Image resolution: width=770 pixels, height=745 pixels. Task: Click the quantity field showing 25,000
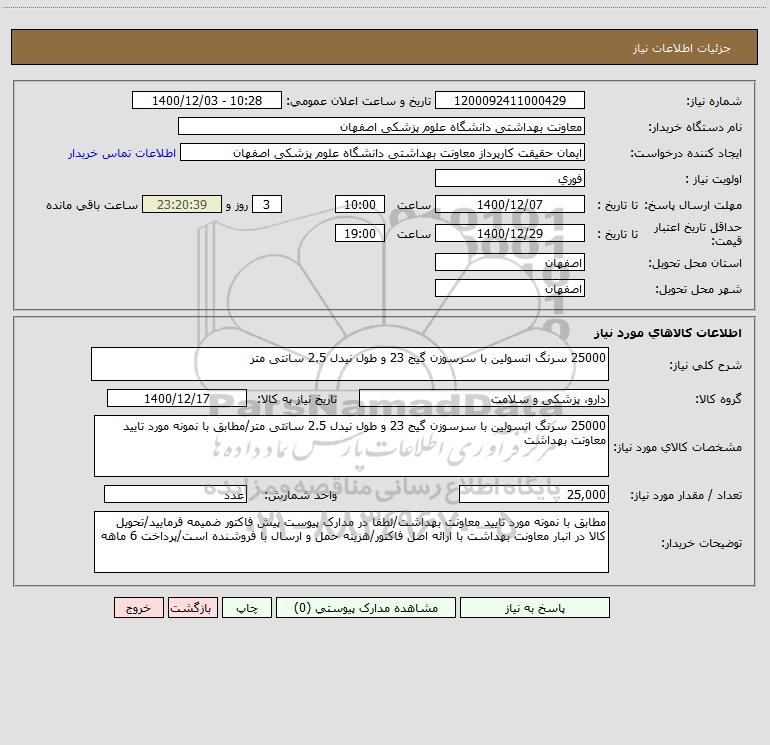[x=534, y=494]
